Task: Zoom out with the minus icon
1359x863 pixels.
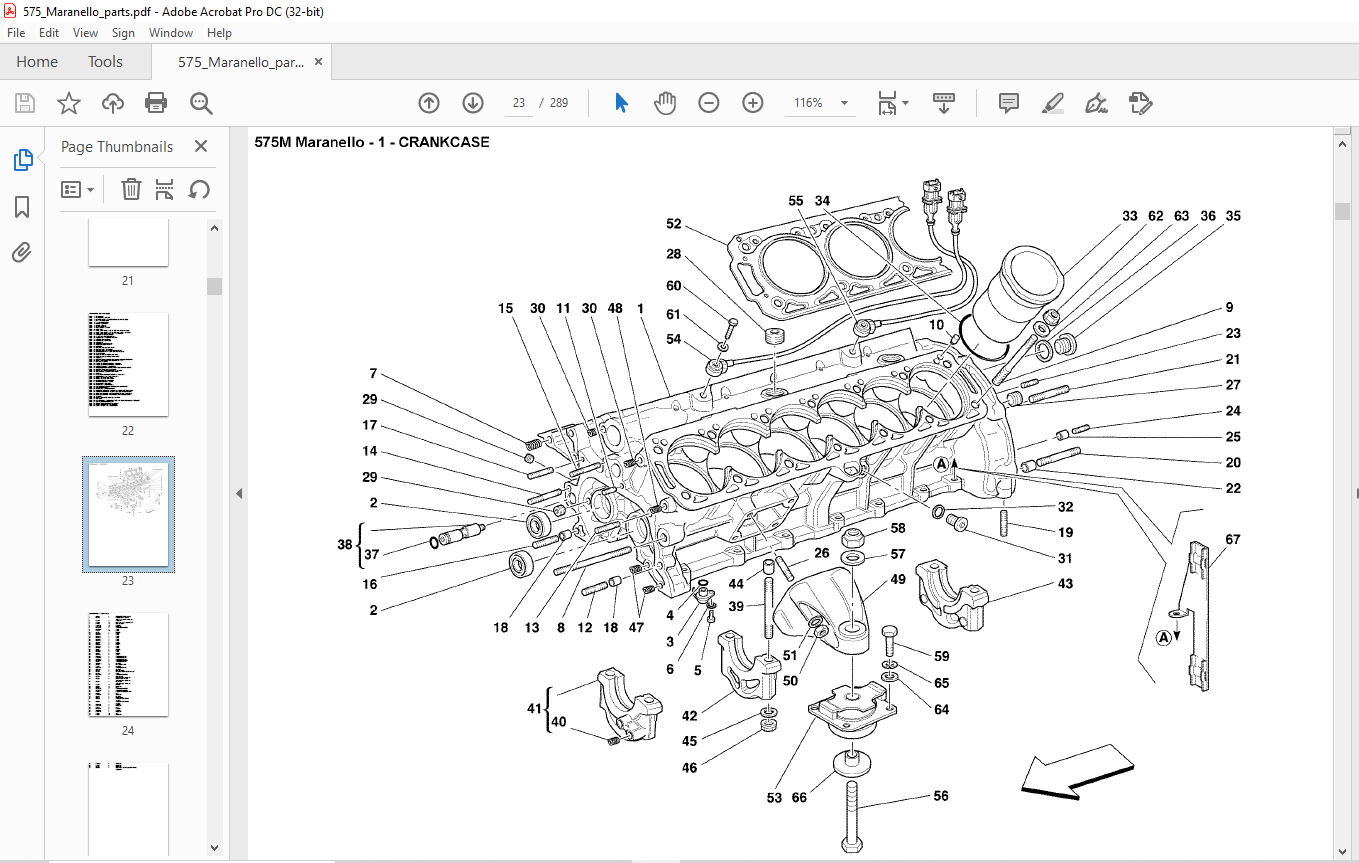Action: click(709, 103)
